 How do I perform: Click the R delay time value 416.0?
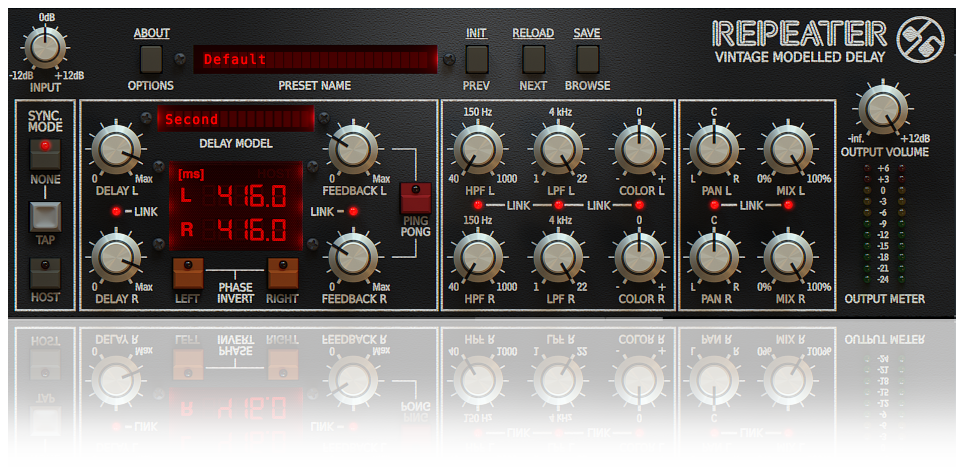[252, 229]
